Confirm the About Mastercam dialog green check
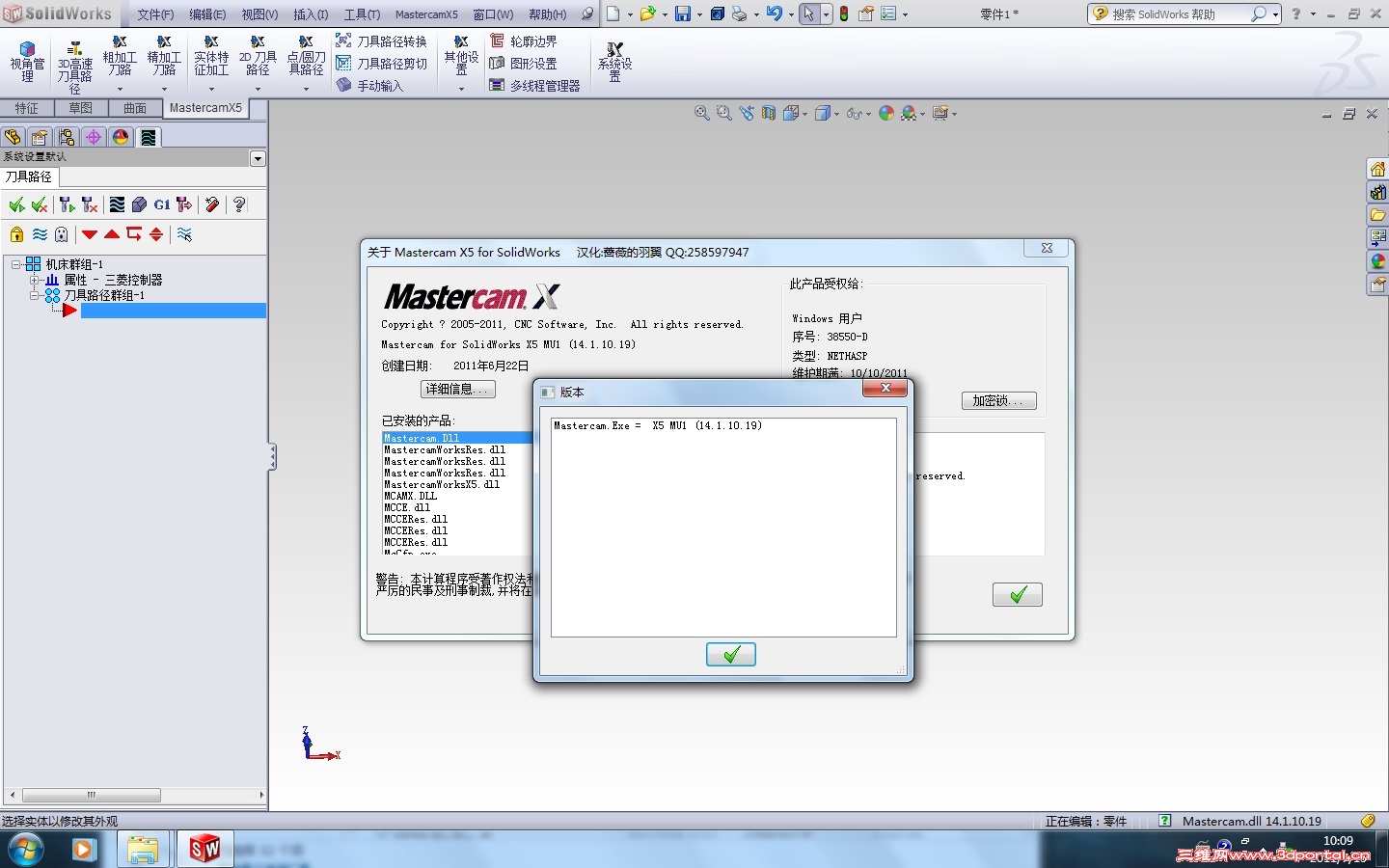 pyautogui.click(x=1018, y=595)
